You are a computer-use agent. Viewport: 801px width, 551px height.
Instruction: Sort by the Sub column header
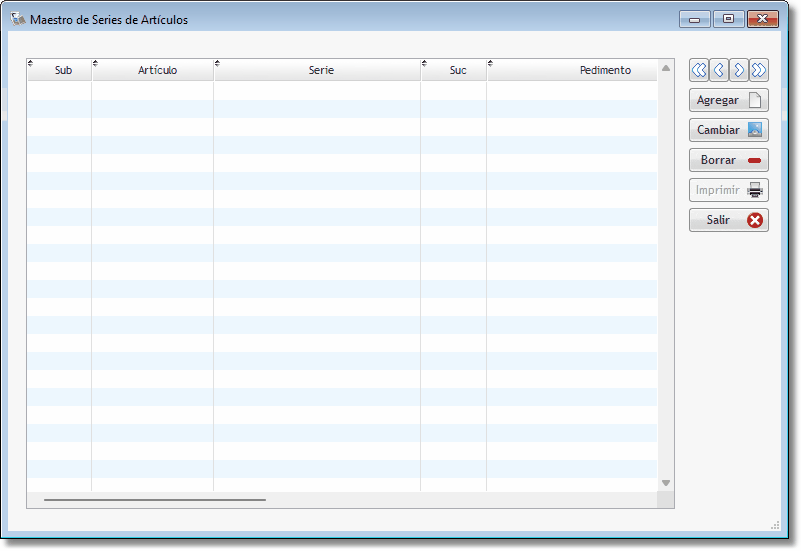(63, 70)
